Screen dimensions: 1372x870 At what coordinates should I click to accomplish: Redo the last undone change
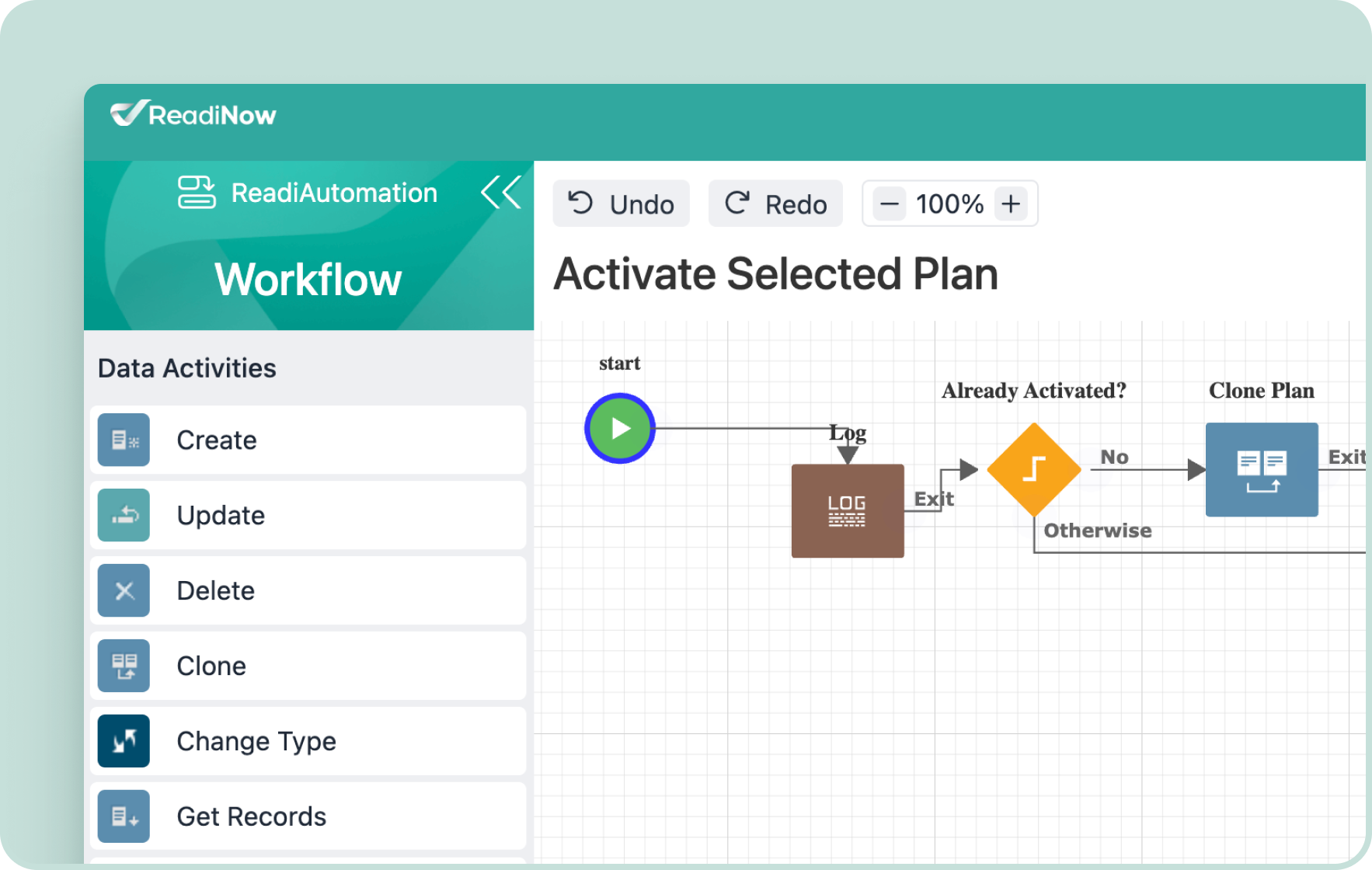775,204
